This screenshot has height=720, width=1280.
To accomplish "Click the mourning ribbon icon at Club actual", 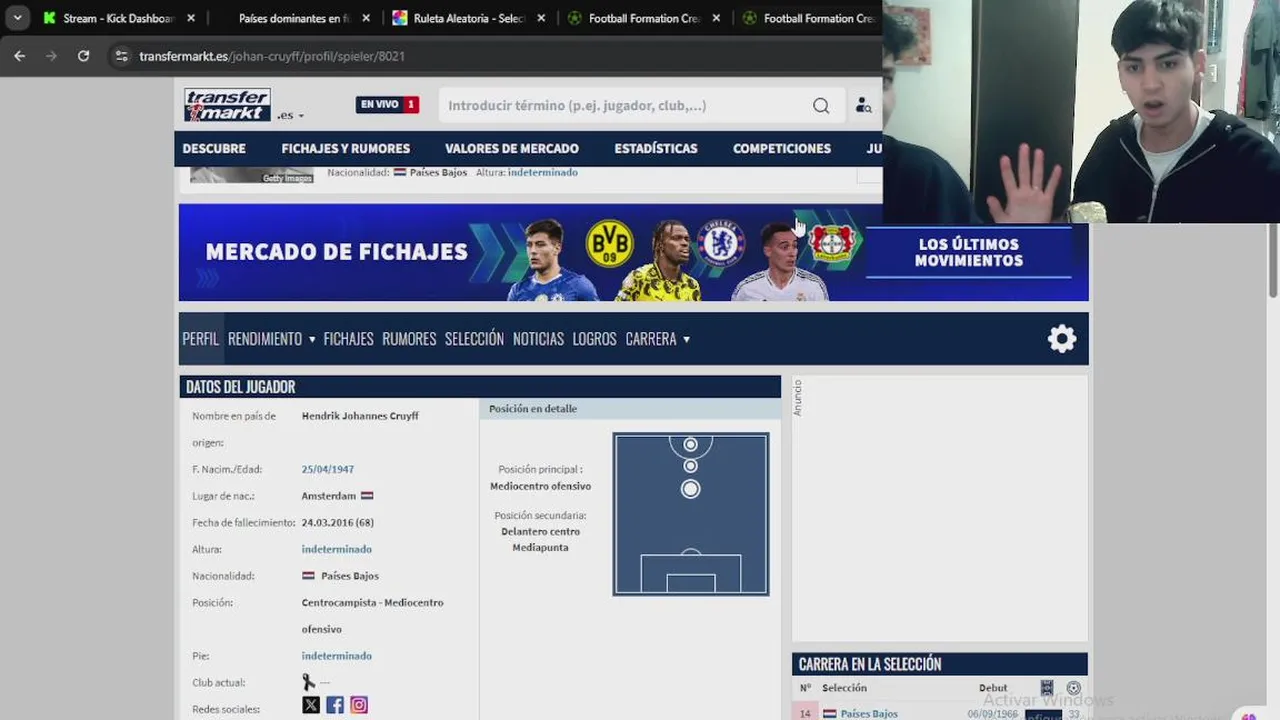I will point(308,682).
